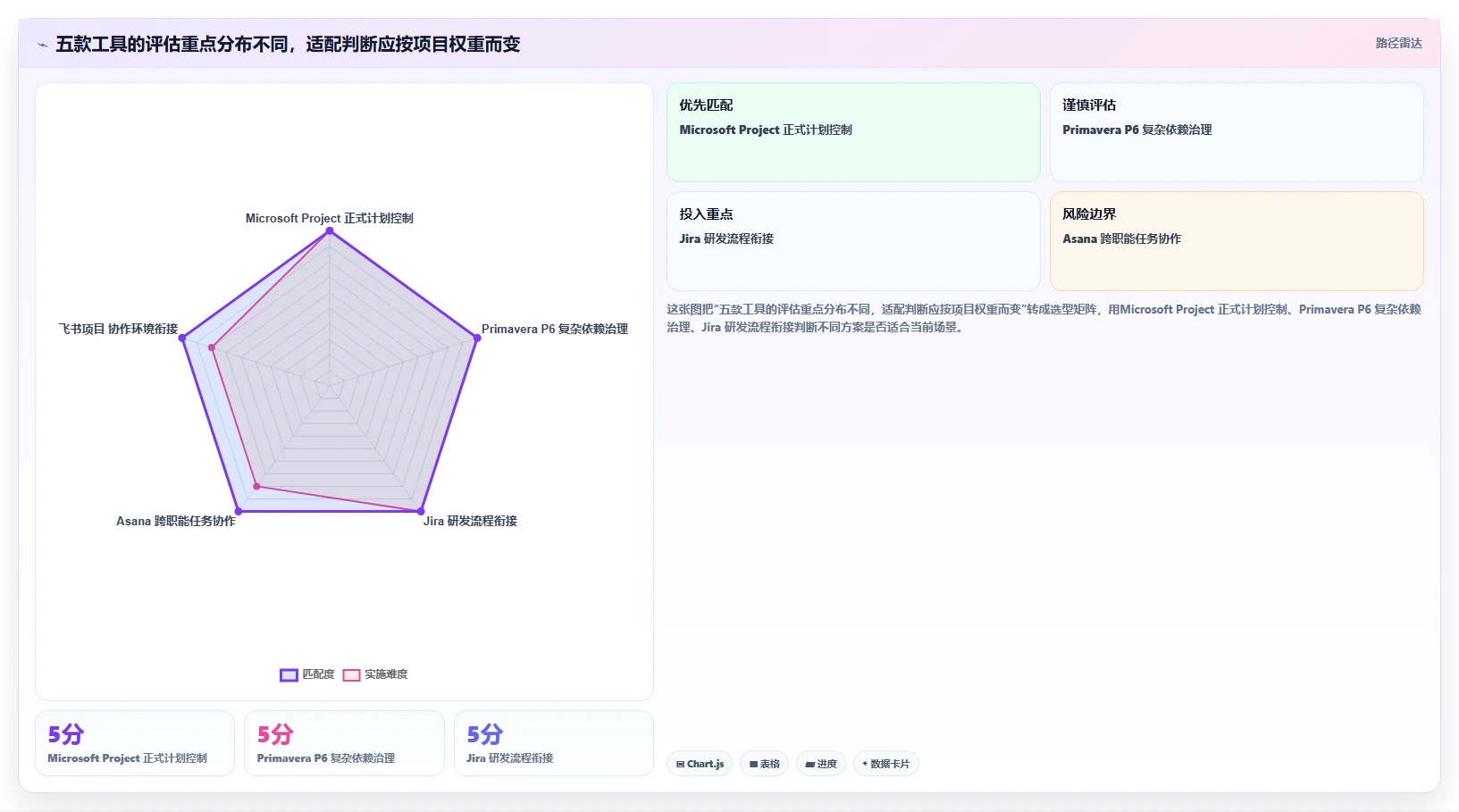Toggle the 实施难度 legend swatch
Viewport: 1459px width, 812px height.
point(351,675)
